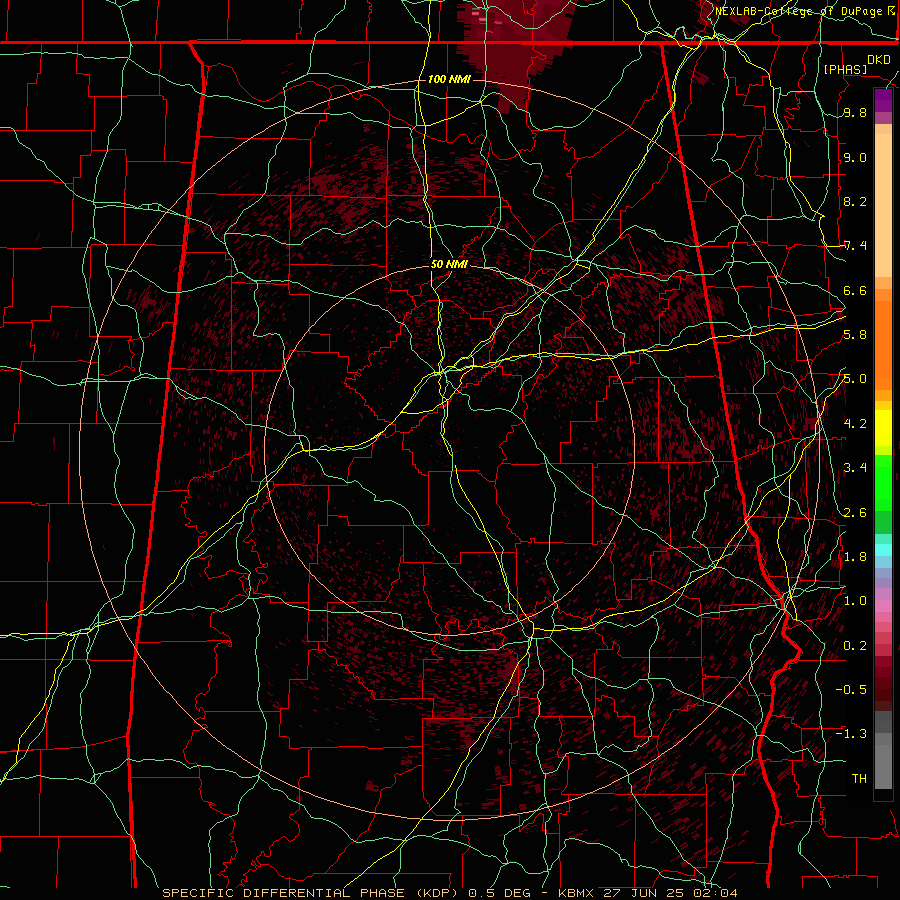Image resolution: width=900 pixels, height=900 pixels.
Task: Select the yellow swatch beside 4.2
Action: tap(884, 426)
